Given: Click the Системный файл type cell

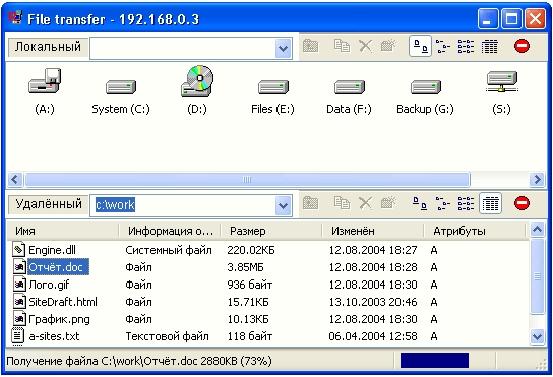Looking at the screenshot, I should pos(168,250).
